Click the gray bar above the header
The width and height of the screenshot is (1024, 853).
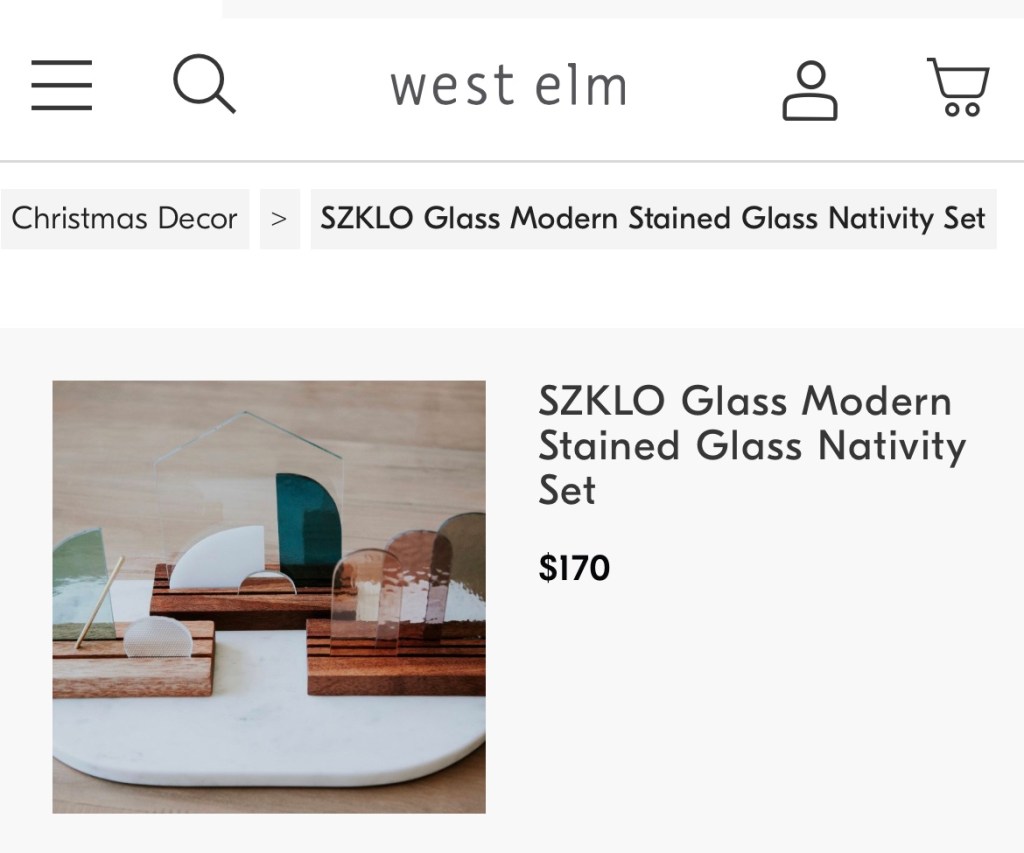[x=622, y=8]
